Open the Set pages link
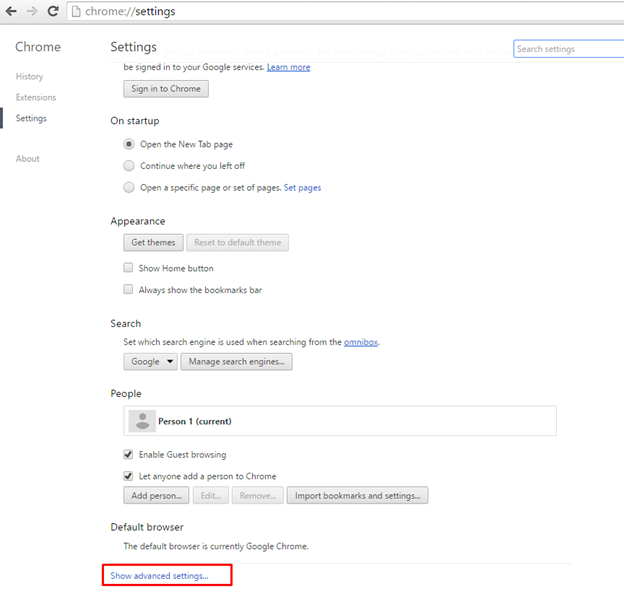 point(302,188)
